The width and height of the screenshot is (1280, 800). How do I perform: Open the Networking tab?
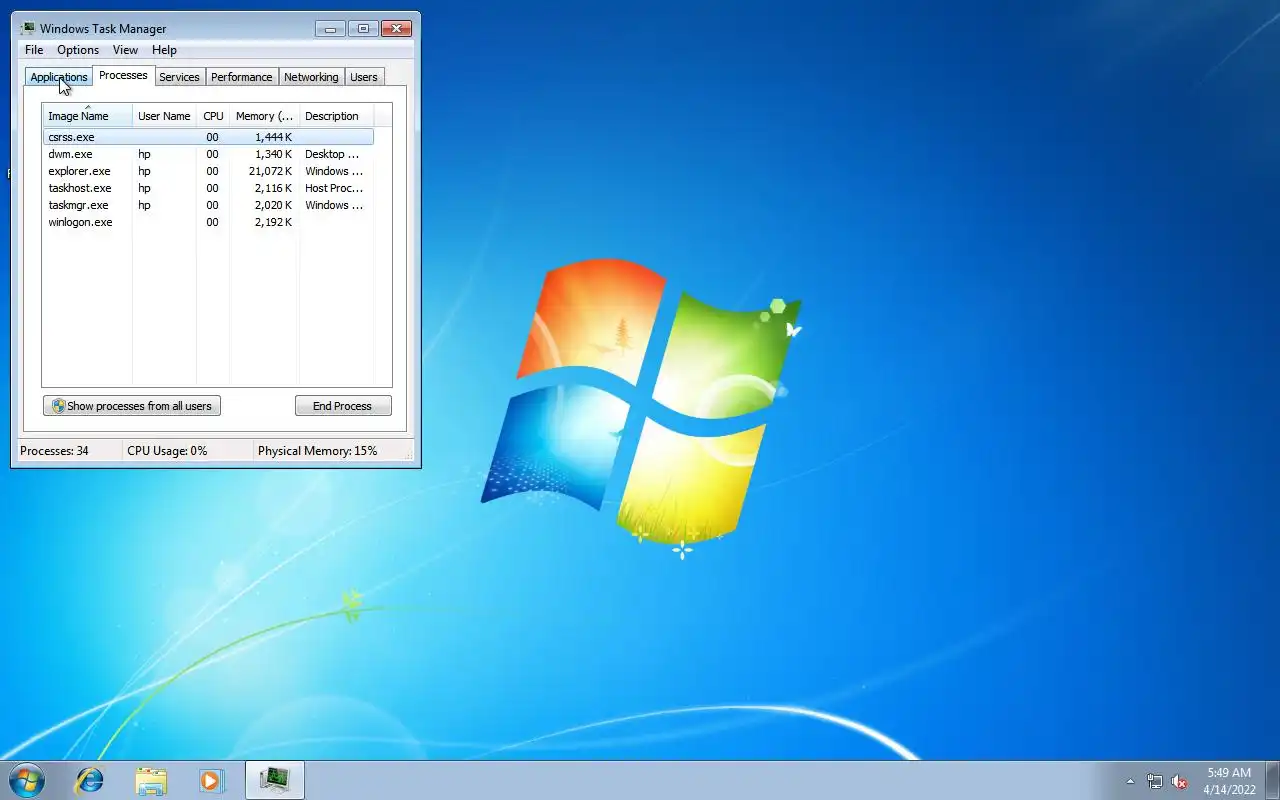(311, 77)
